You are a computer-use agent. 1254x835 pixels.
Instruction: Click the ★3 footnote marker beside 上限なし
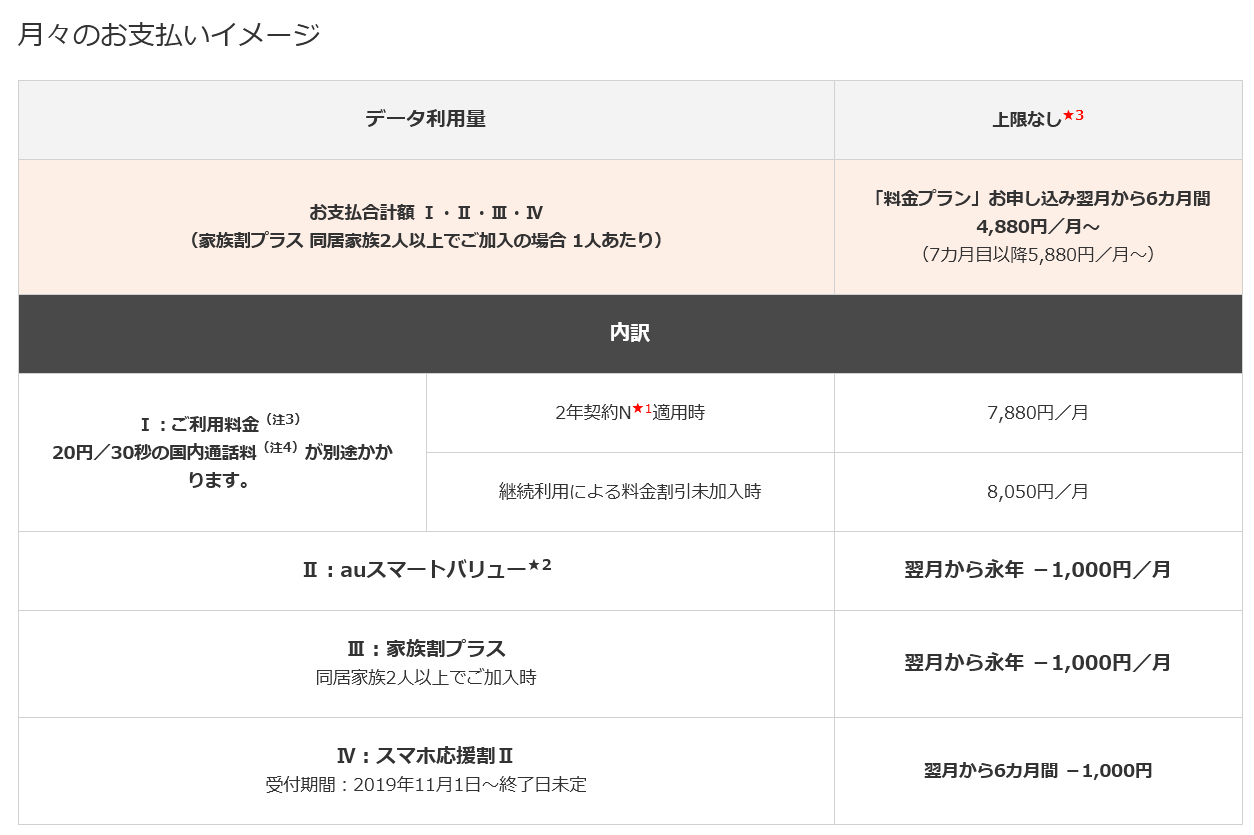1073,116
